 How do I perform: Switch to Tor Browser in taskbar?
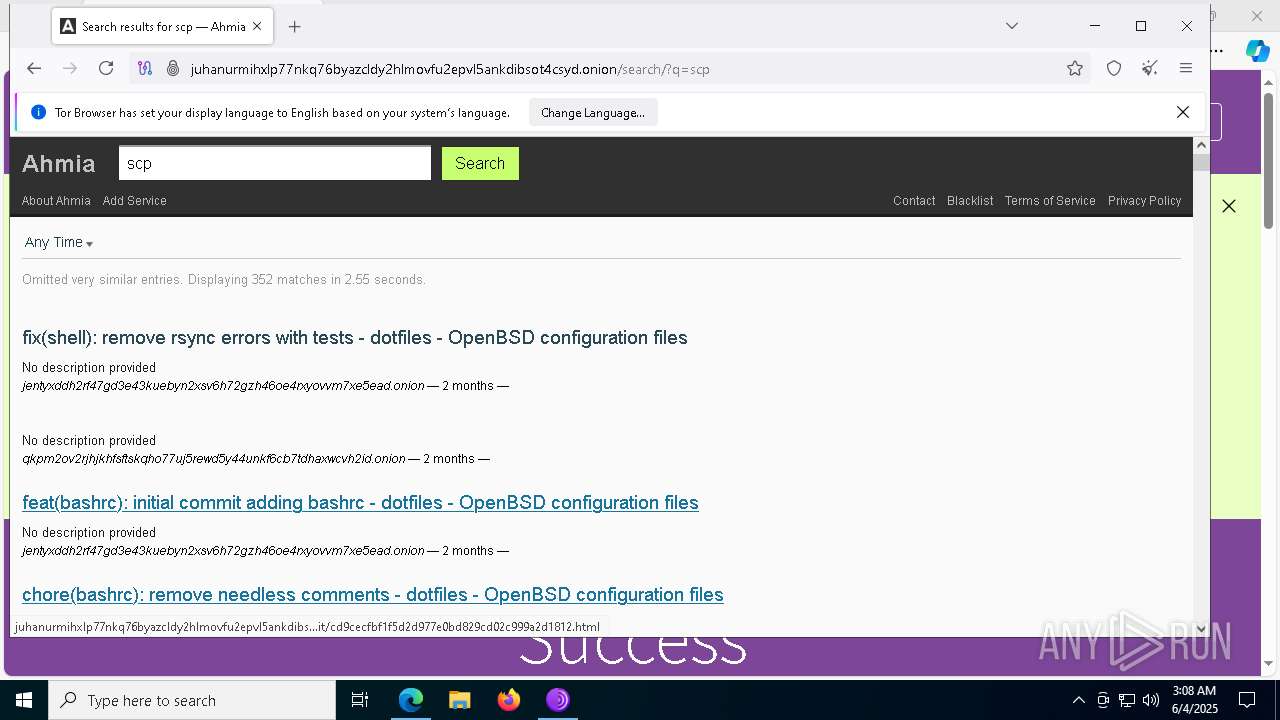[x=558, y=700]
